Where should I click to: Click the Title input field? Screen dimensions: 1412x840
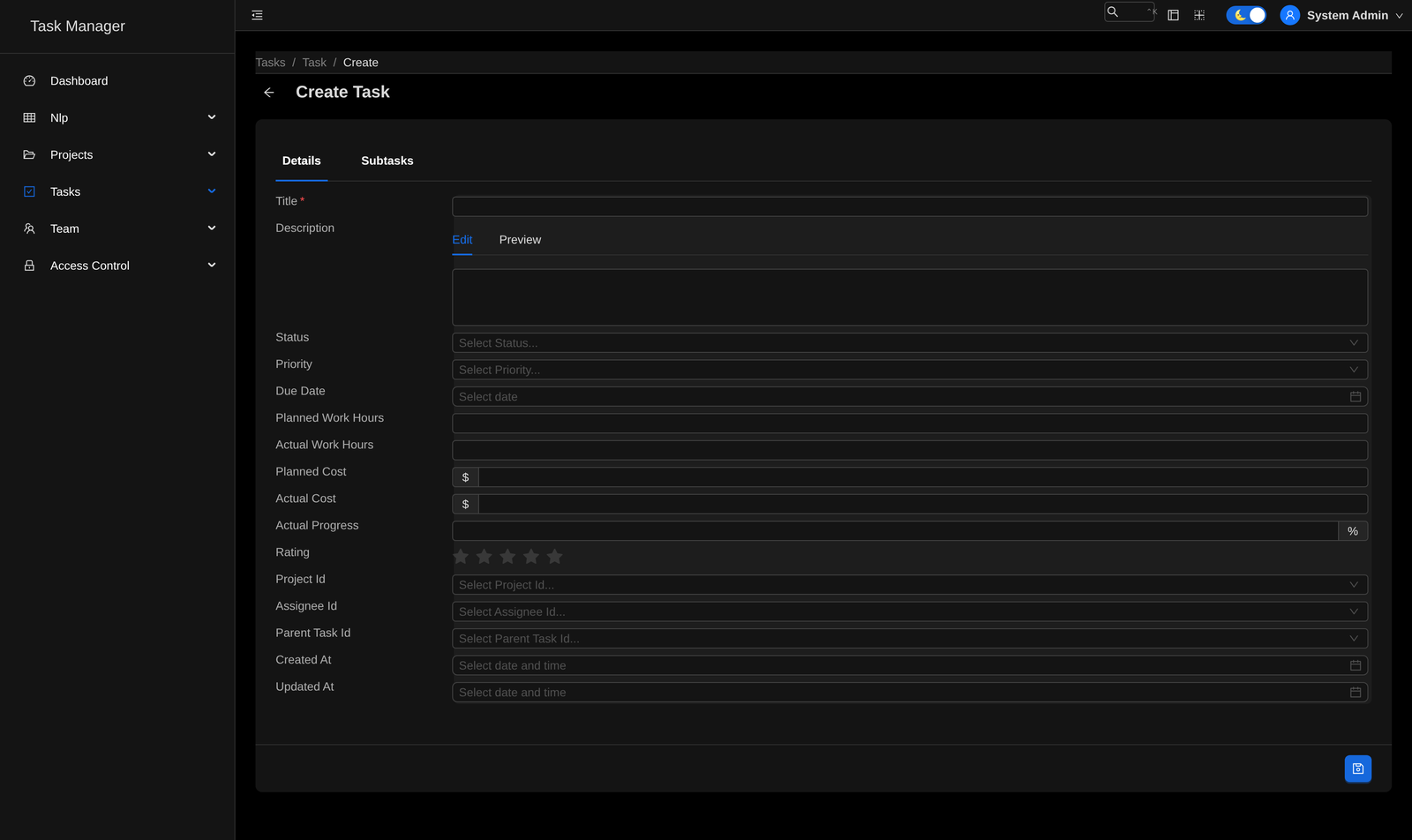pos(910,206)
